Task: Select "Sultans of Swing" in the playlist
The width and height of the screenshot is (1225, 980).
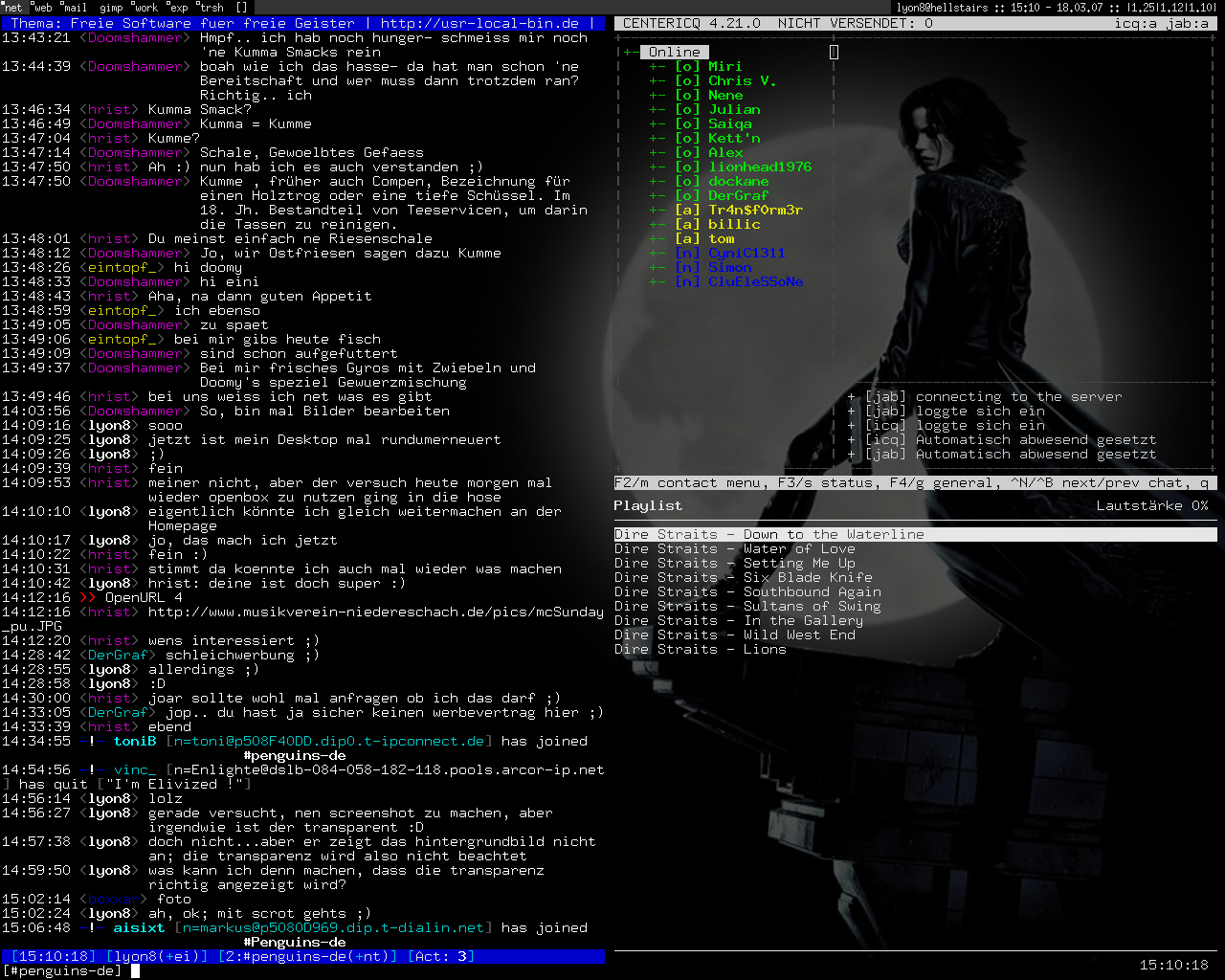Action: point(746,607)
